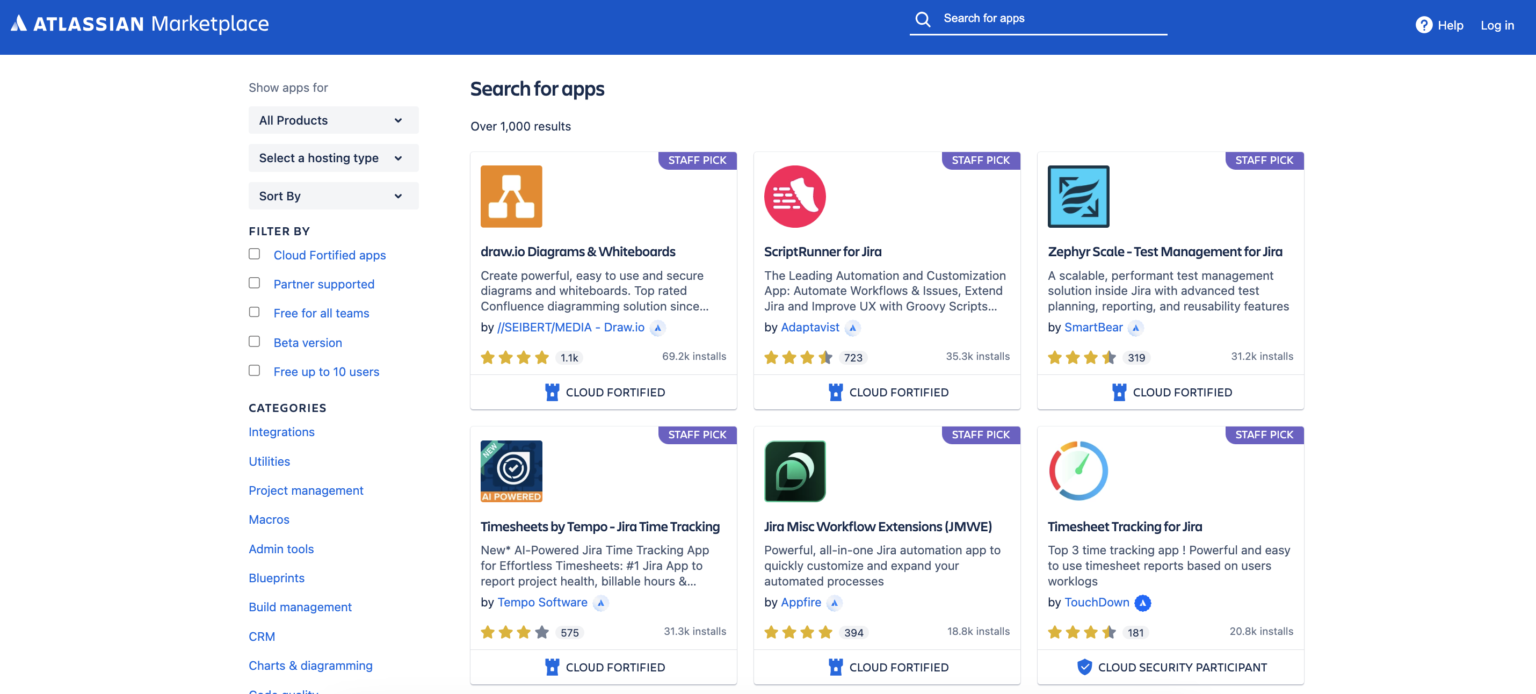
Task: Select the Integrations category
Action: pyautogui.click(x=282, y=432)
